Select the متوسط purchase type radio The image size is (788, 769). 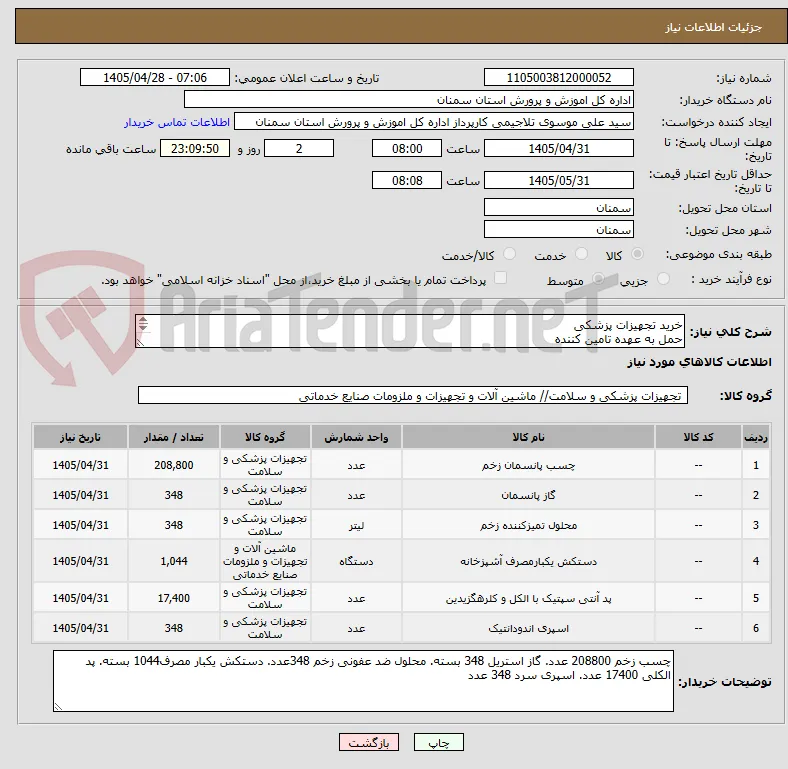pyautogui.click(x=598, y=279)
